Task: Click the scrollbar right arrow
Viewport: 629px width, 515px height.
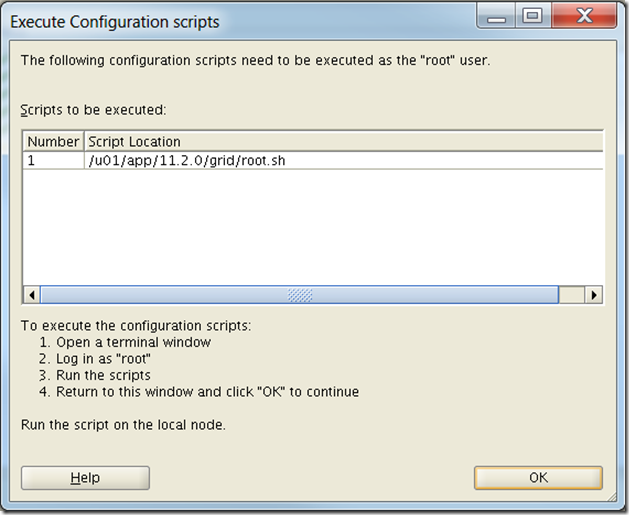Action: click(x=594, y=295)
